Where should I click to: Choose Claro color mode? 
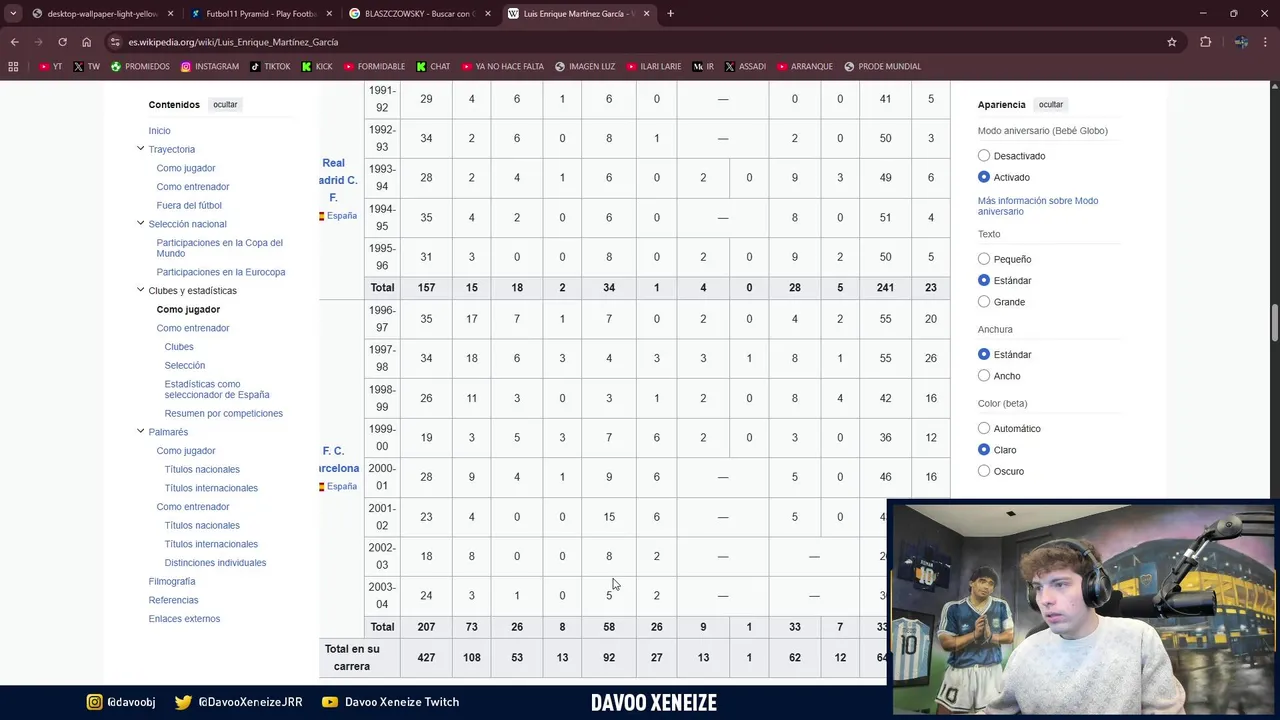pos(984,450)
